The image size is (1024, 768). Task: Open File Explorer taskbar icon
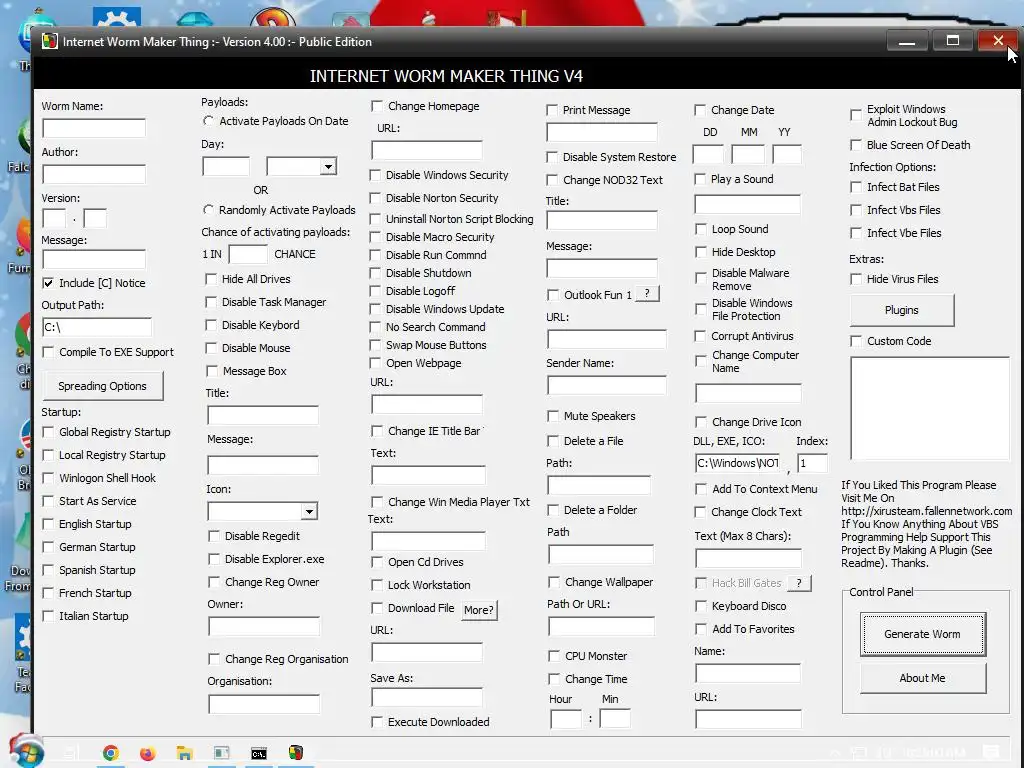185,753
